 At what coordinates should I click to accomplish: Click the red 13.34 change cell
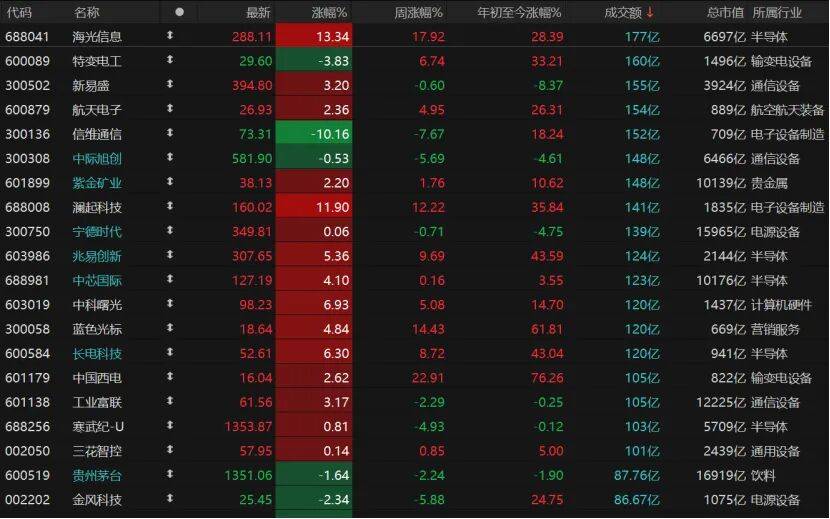pos(314,37)
